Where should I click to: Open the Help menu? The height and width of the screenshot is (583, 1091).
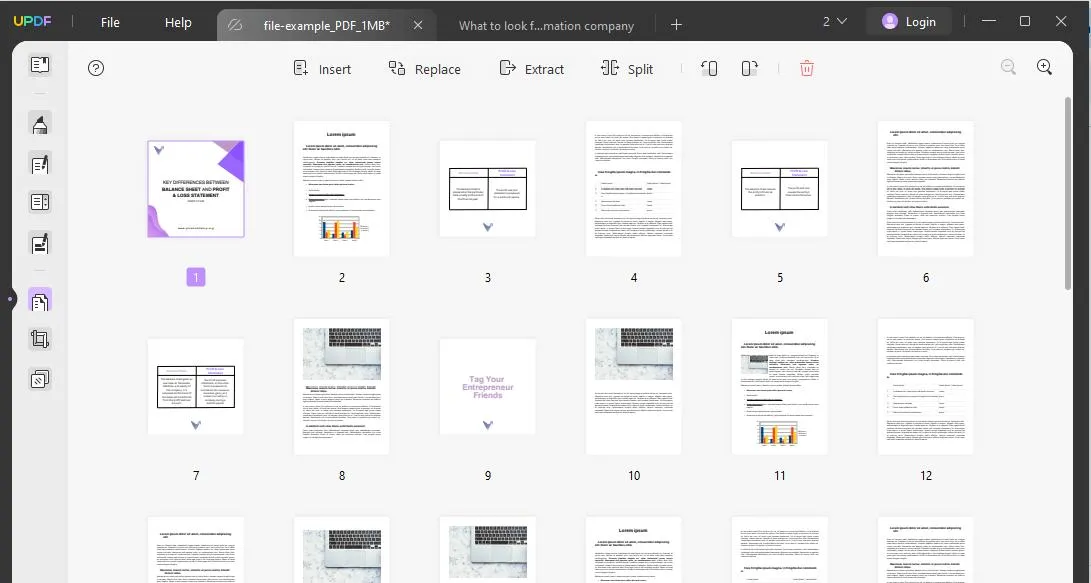click(x=178, y=22)
